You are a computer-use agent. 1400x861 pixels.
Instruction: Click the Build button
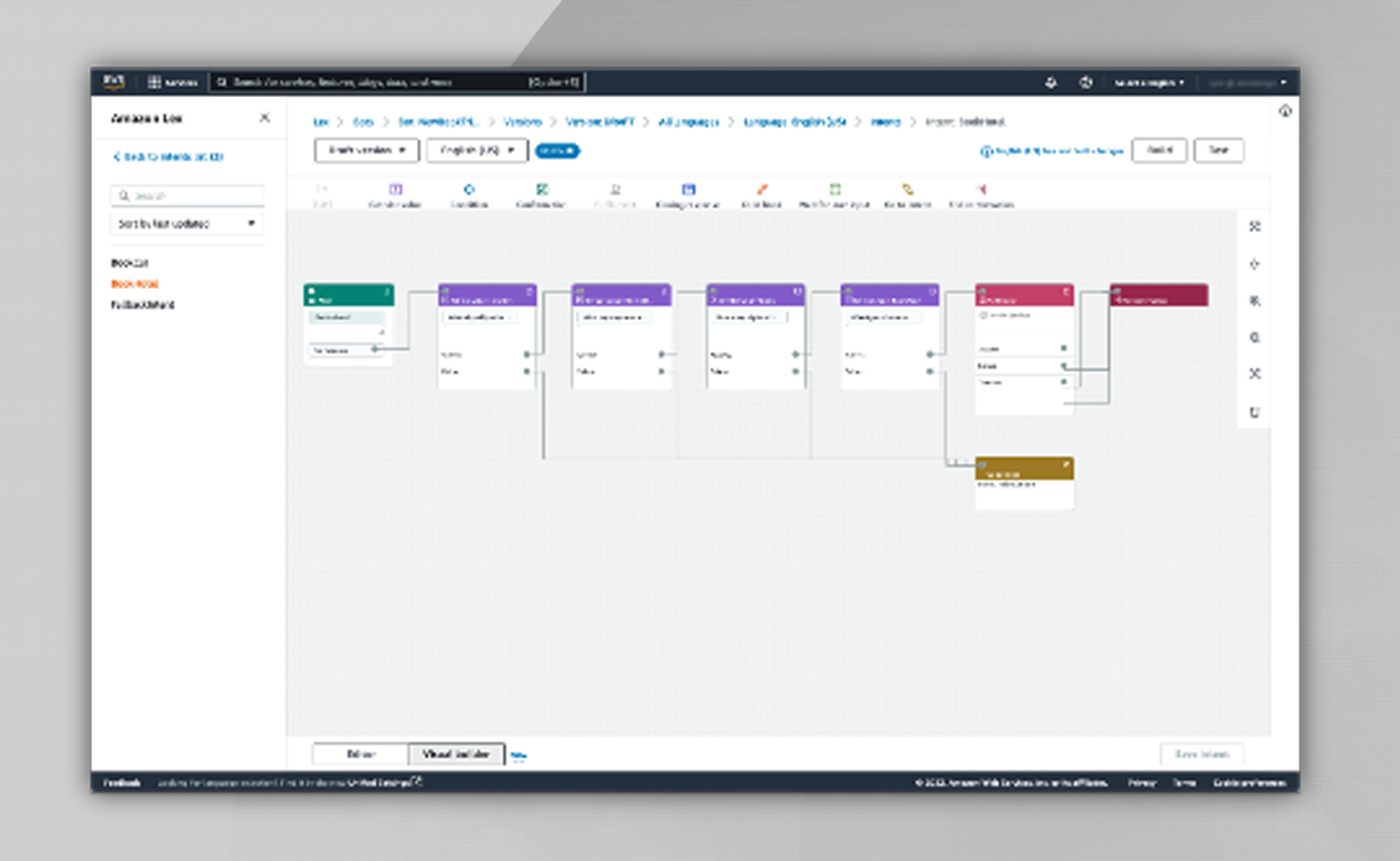coord(1159,151)
